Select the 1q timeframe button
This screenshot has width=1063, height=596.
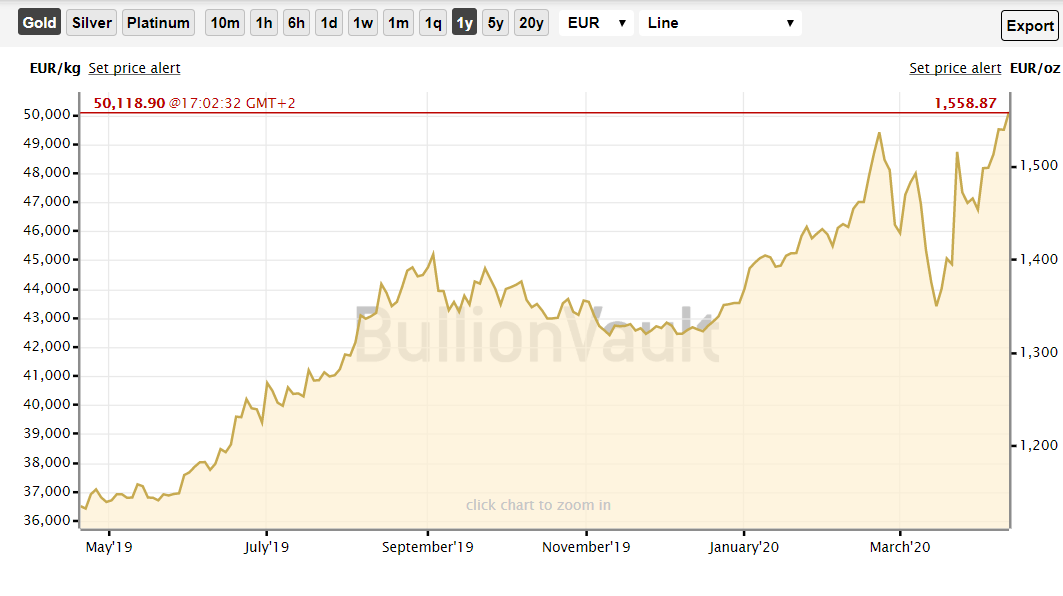pyautogui.click(x=432, y=22)
